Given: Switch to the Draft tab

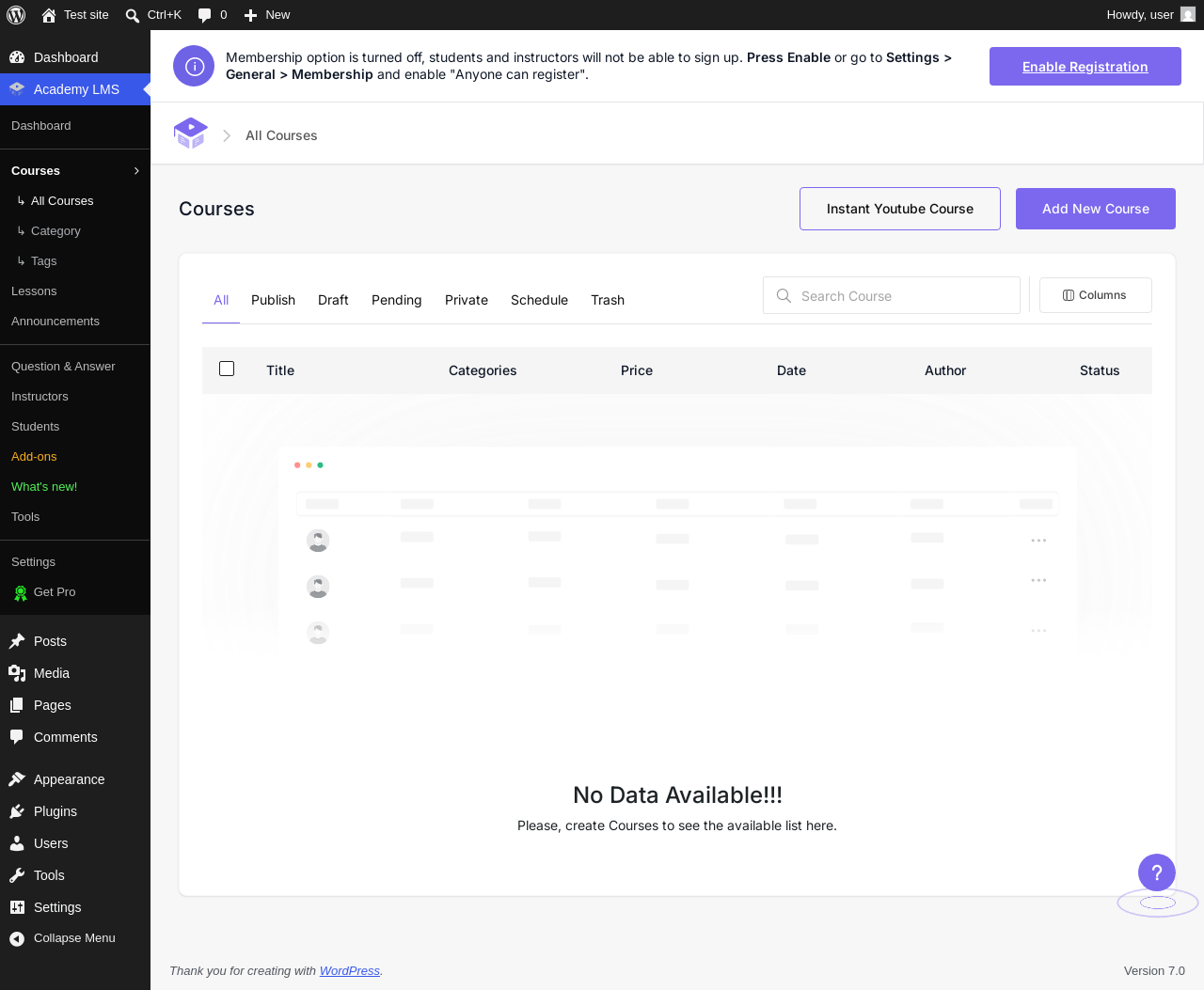Looking at the screenshot, I should [333, 300].
